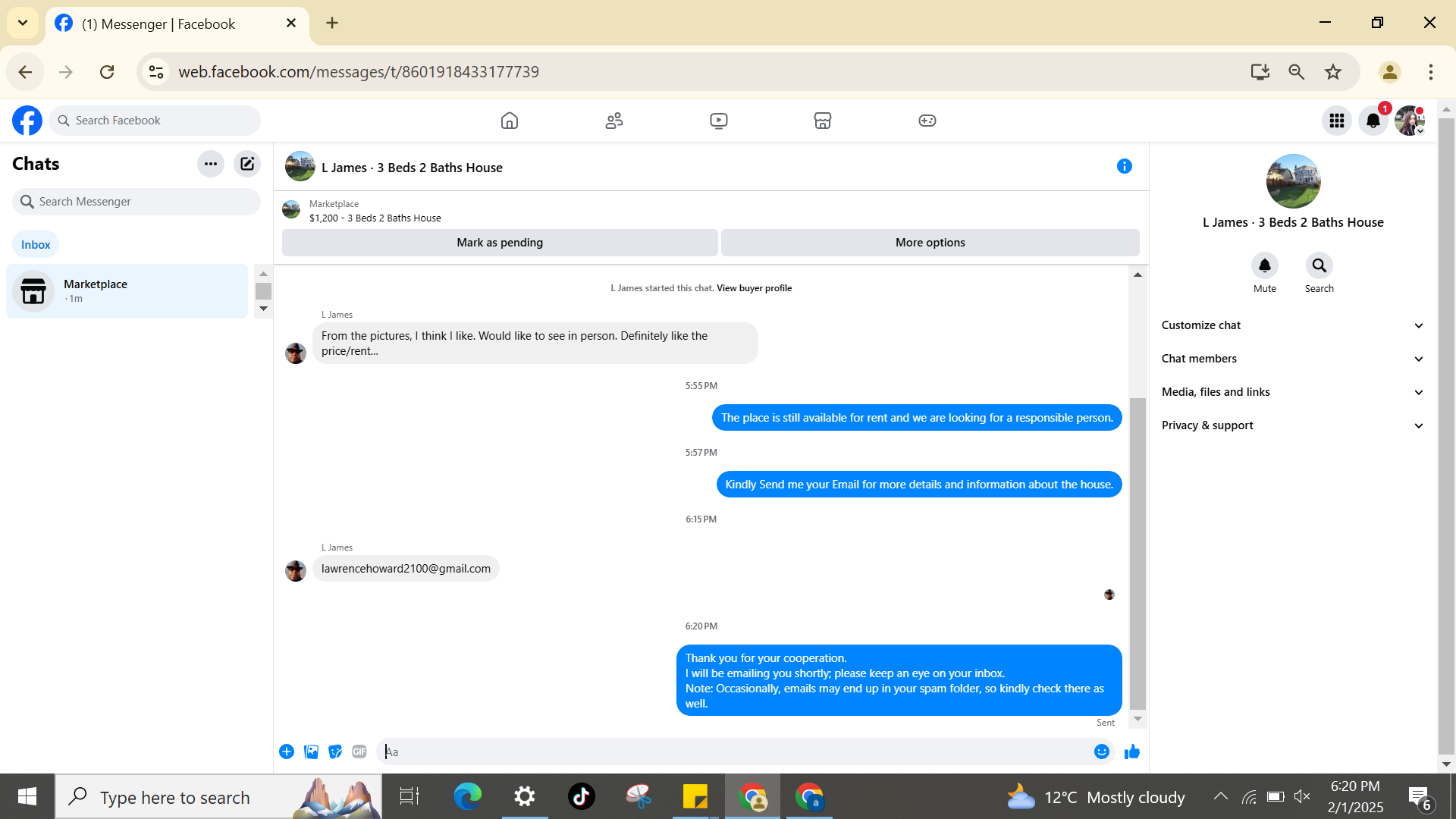Open the sticker chooser icon

[335, 752]
